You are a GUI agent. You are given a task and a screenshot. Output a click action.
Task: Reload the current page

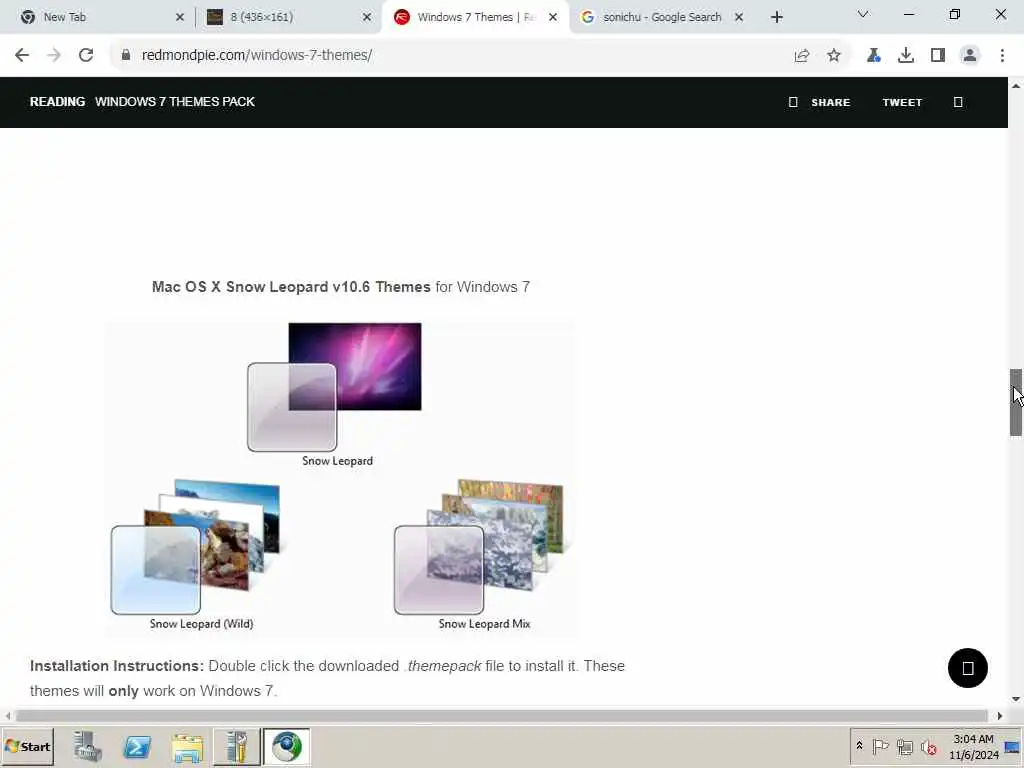pyautogui.click(x=86, y=55)
